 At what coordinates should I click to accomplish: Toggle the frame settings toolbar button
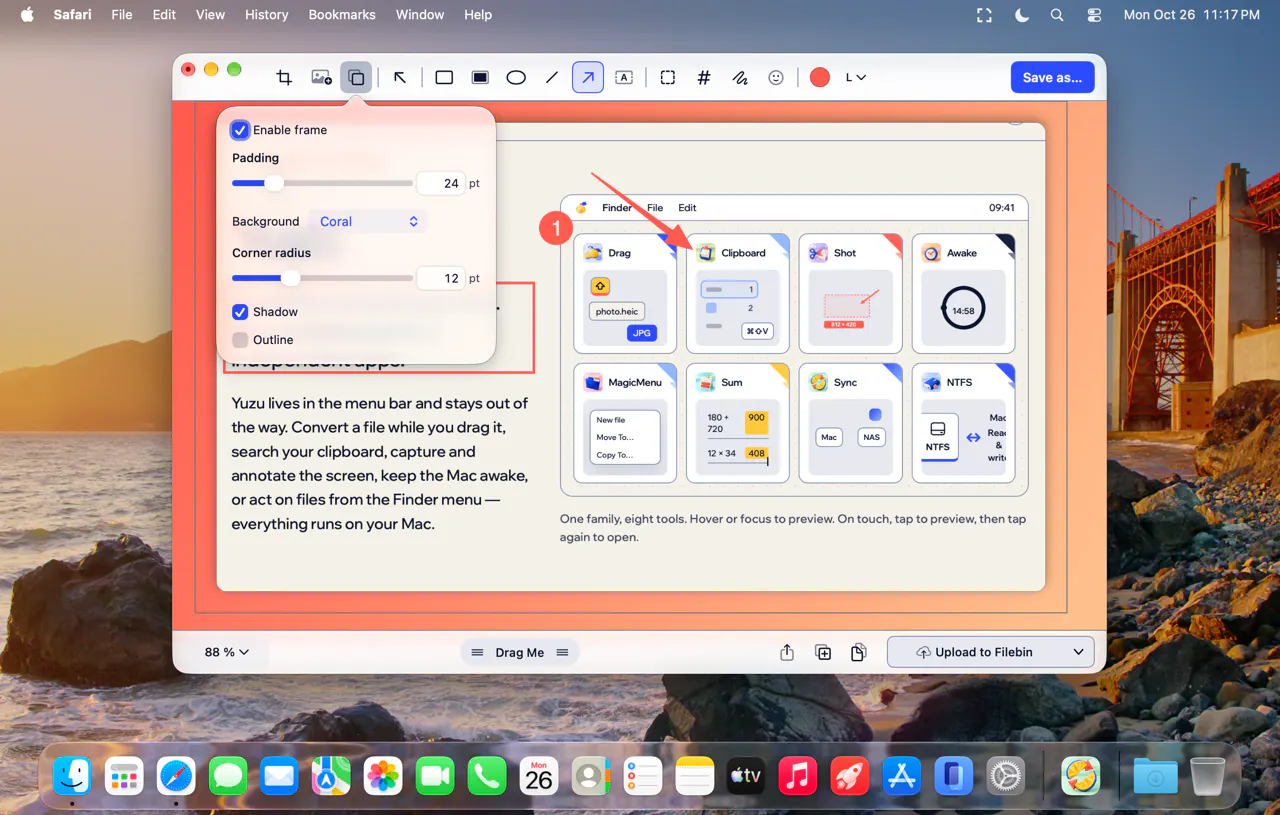point(356,77)
